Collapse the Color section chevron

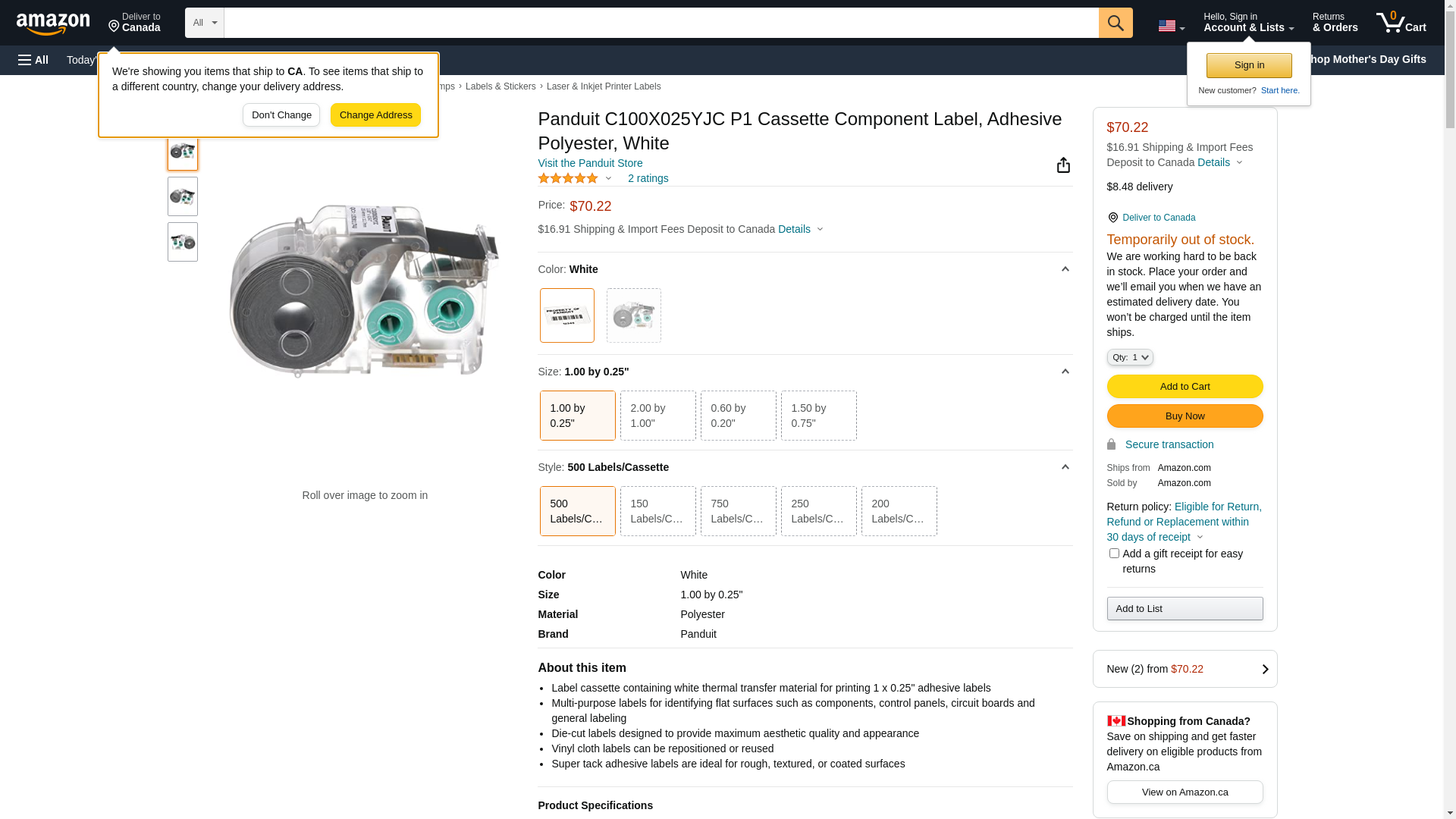click(x=1065, y=269)
